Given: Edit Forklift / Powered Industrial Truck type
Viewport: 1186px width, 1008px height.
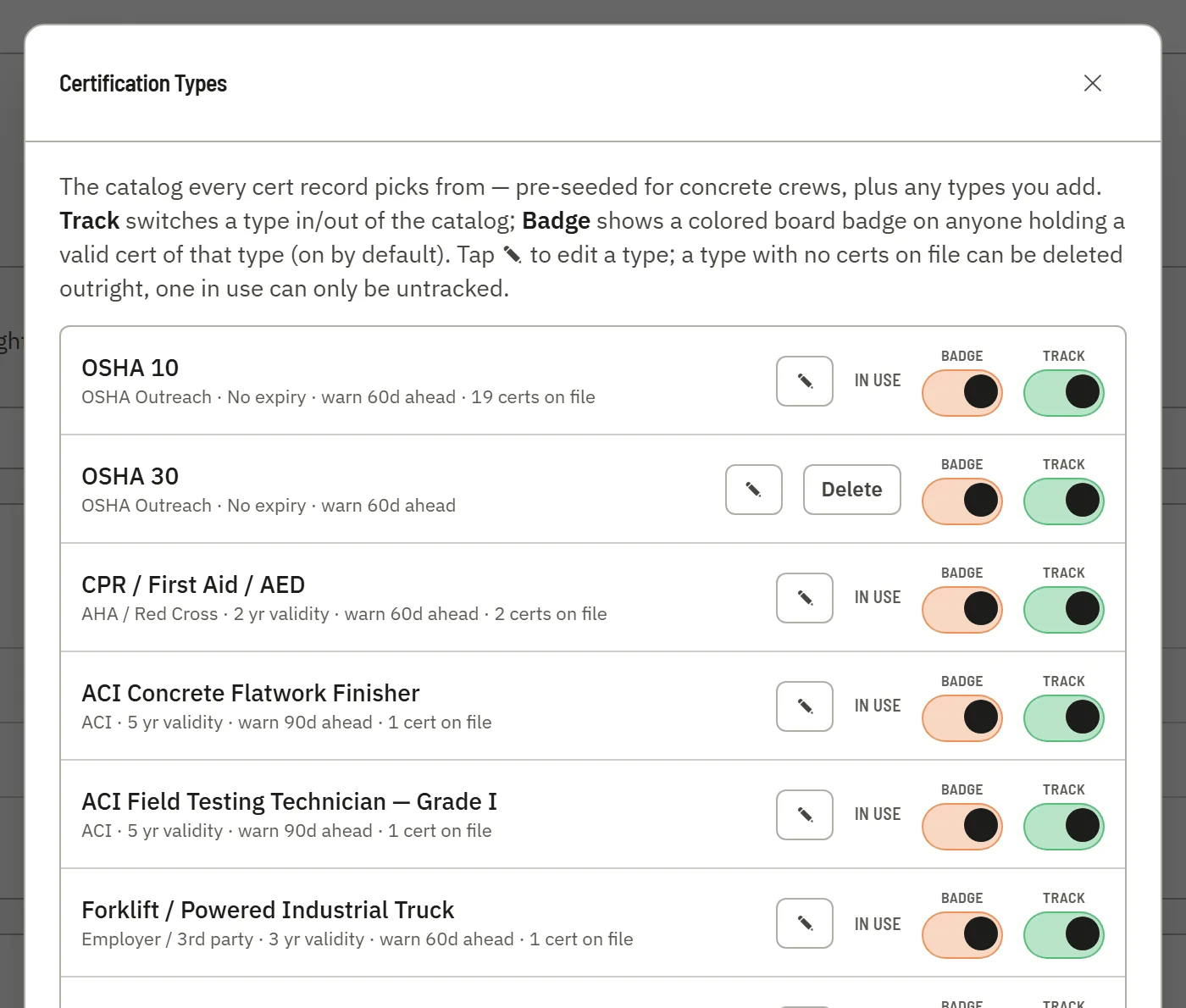Looking at the screenshot, I should click(805, 923).
